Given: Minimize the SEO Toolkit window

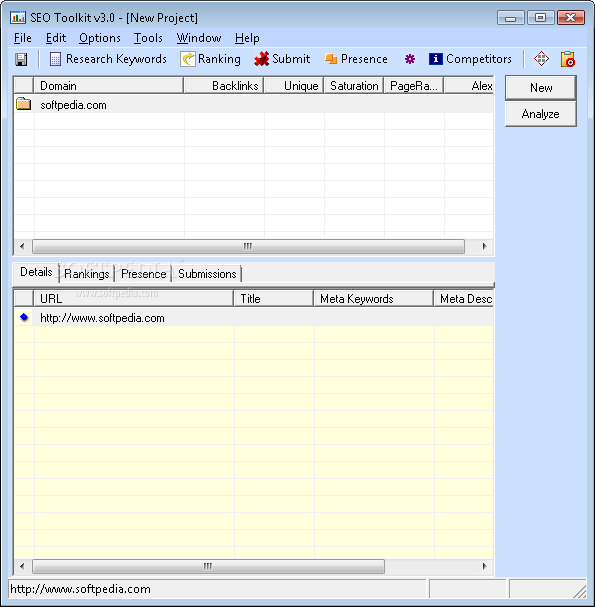Looking at the screenshot, I should pyautogui.click(x=511, y=18).
